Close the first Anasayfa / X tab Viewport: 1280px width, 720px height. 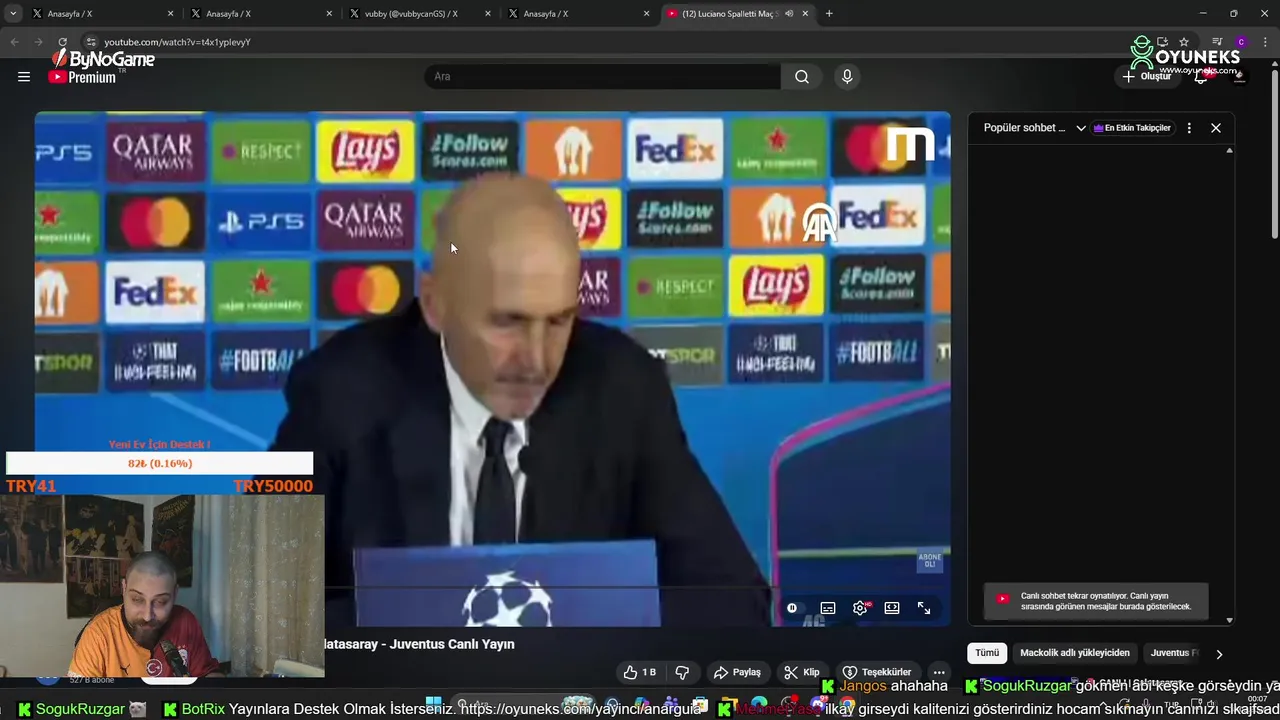[170, 14]
